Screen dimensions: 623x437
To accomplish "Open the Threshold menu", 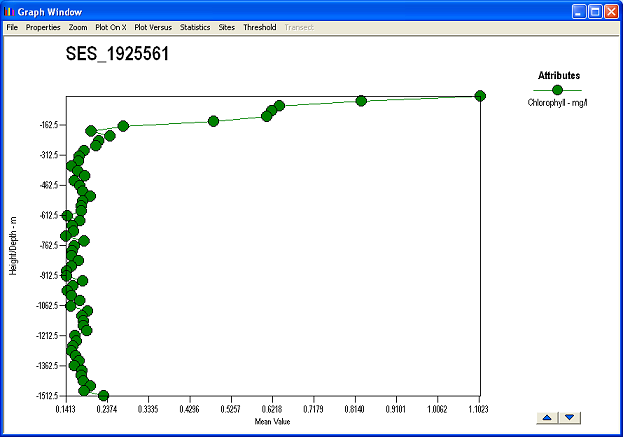I will tap(259, 27).
